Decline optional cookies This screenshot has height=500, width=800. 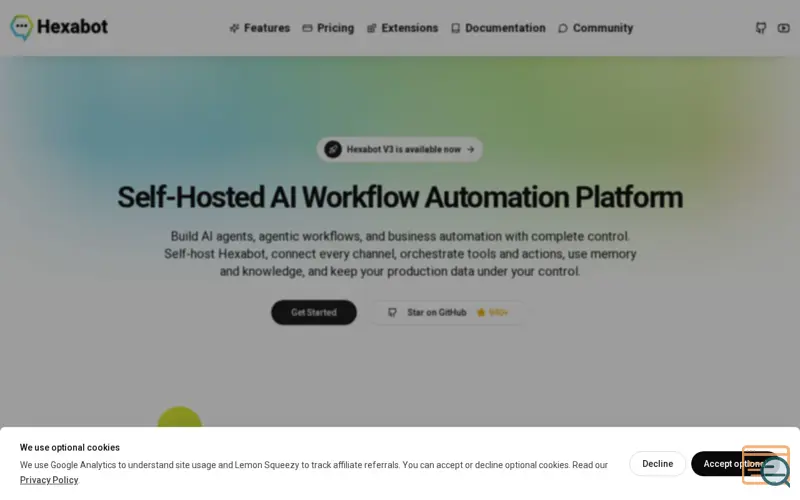pyautogui.click(x=657, y=464)
